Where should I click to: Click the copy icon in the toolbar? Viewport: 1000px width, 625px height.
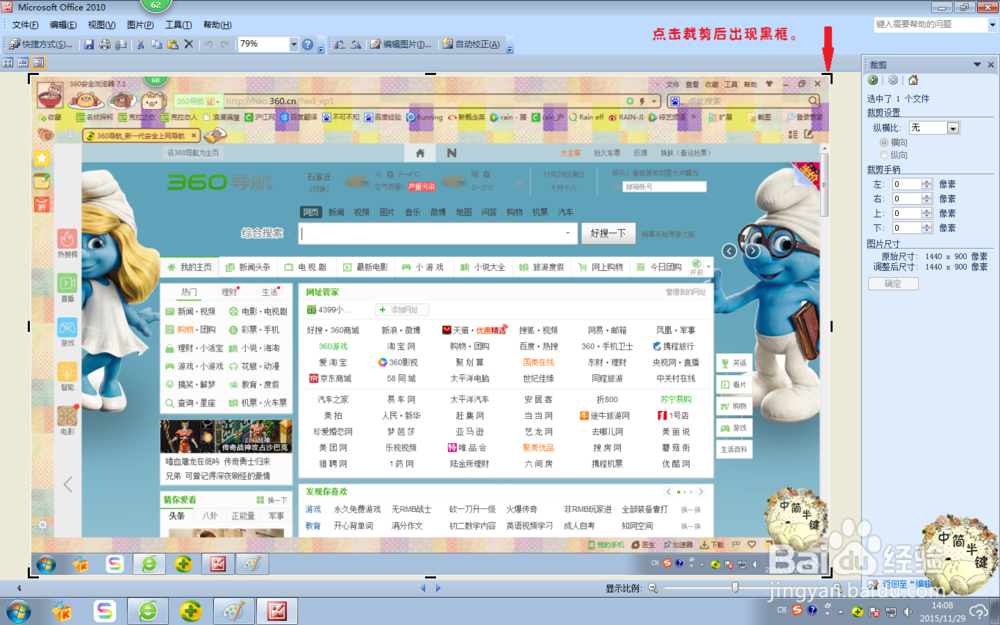pyautogui.click(x=156, y=44)
